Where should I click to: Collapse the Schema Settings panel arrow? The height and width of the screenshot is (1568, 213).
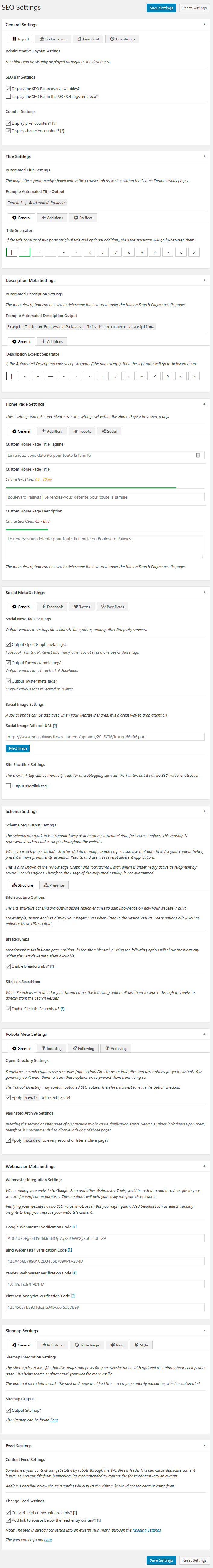pos(204,811)
